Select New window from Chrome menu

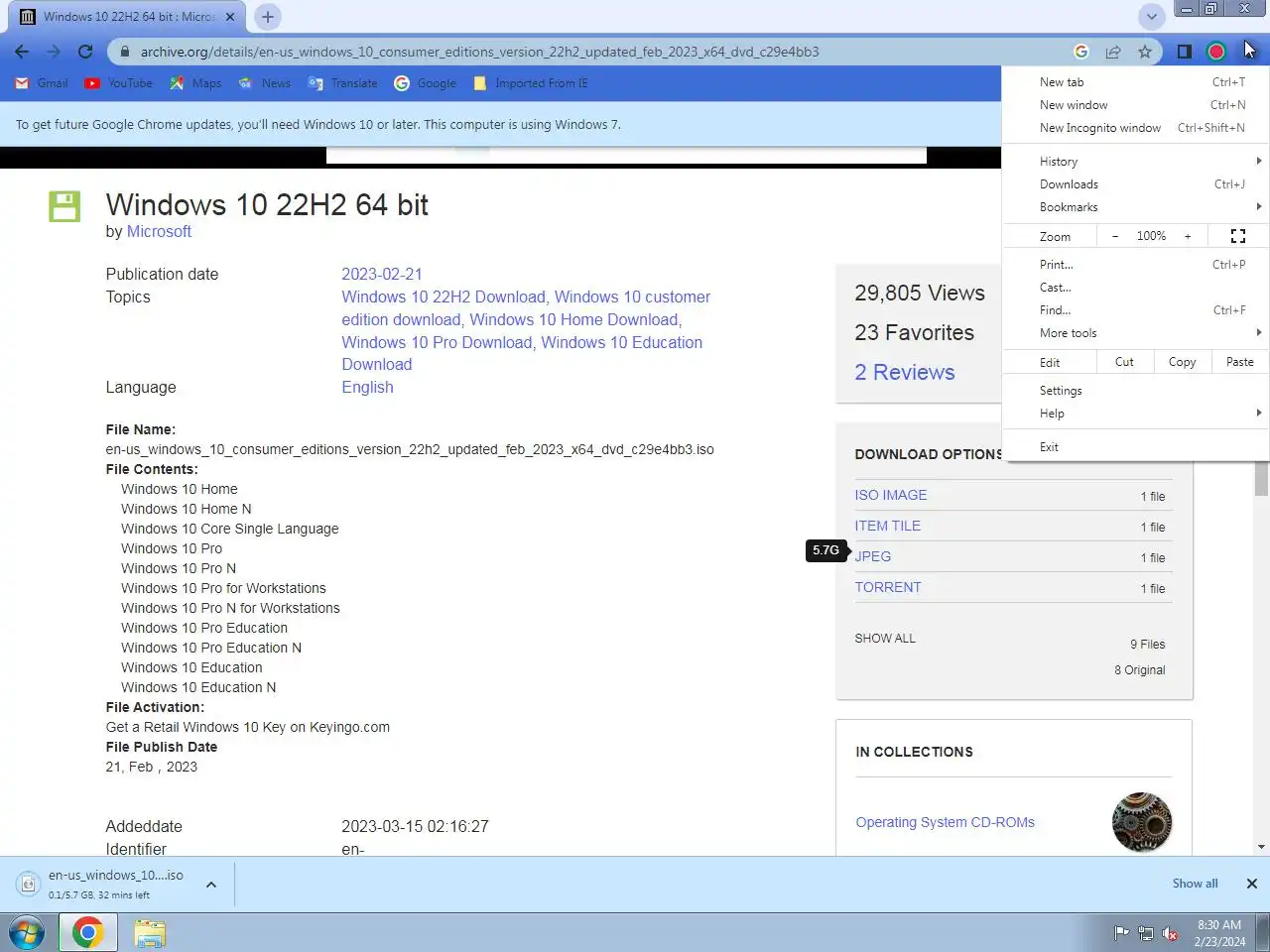tap(1136, 105)
